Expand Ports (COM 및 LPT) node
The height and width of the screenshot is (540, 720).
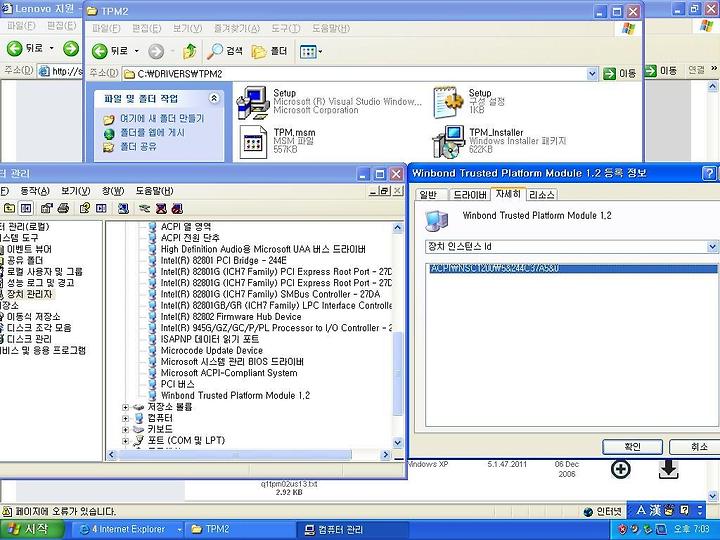click(125, 441)
